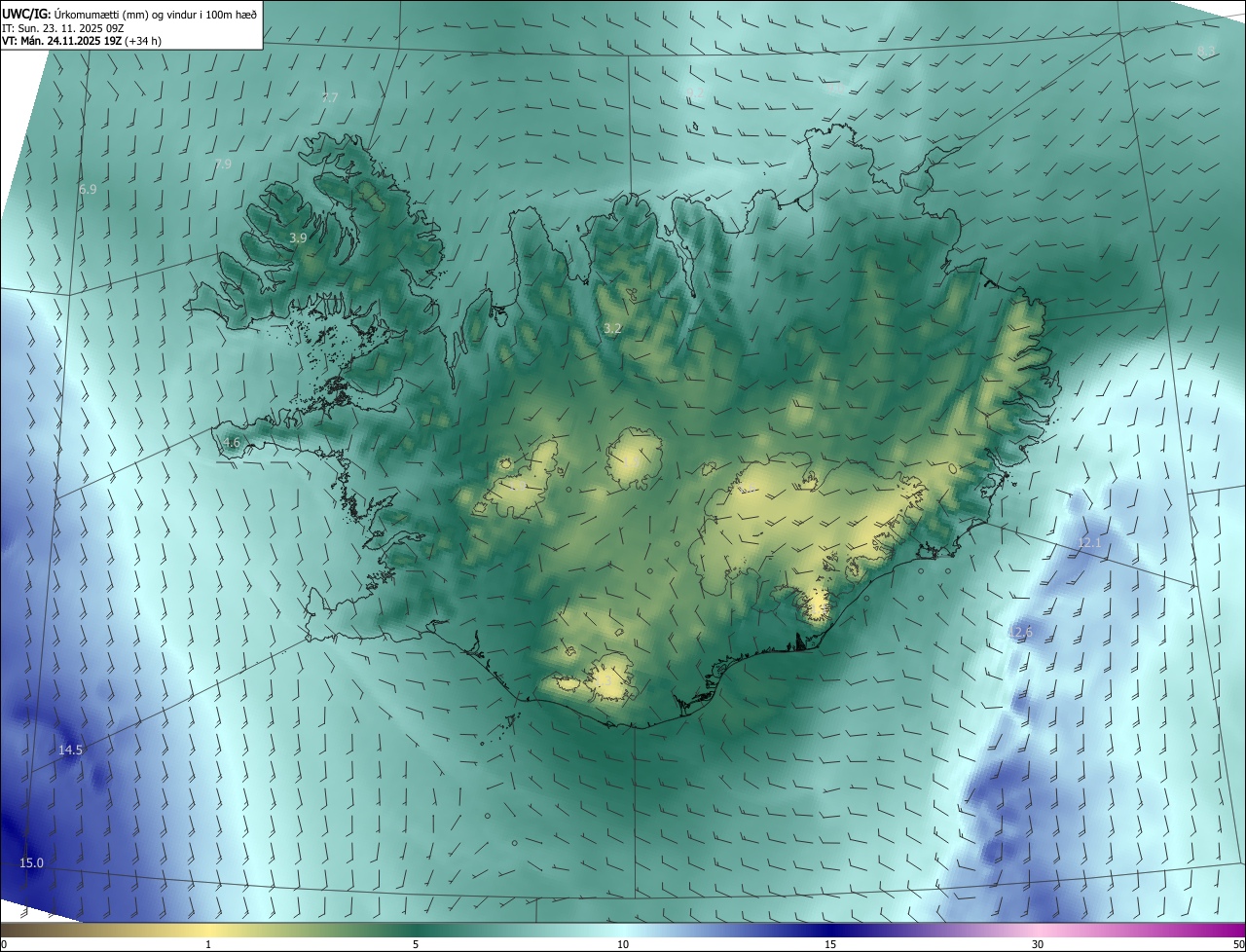Click the 12.1 value label offshore east
Image resolution: width=1246 pixels, height=952 pixels.
pos(1090,542)
